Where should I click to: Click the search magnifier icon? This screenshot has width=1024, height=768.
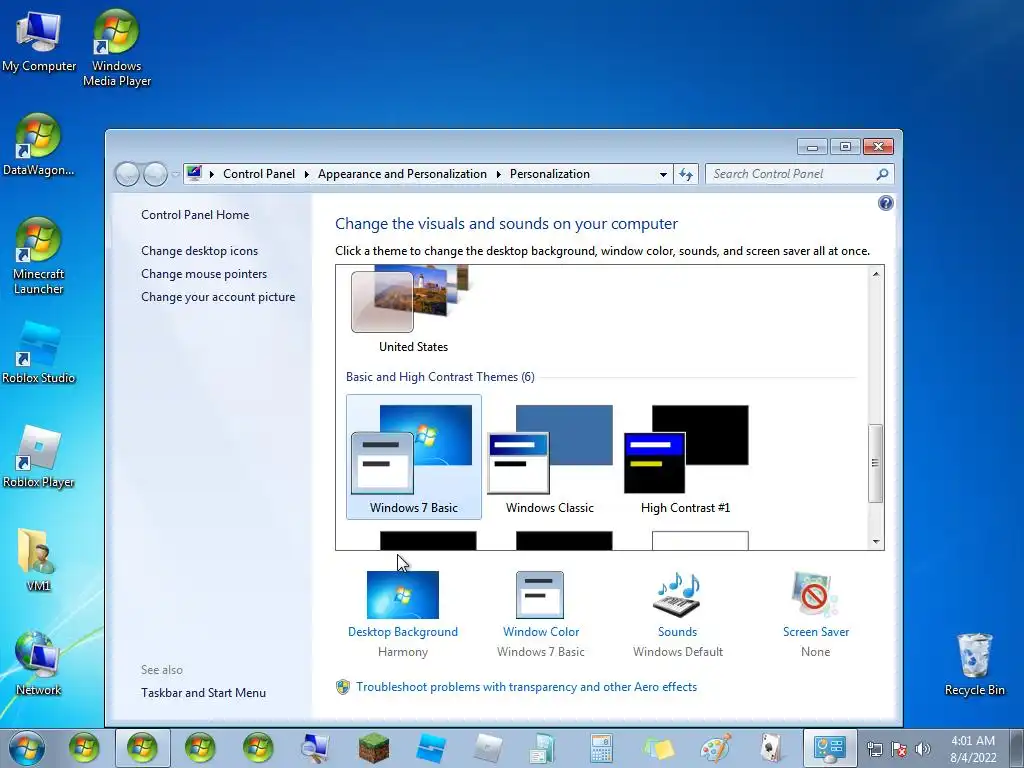pyautogui.click(x=882, y=174)
